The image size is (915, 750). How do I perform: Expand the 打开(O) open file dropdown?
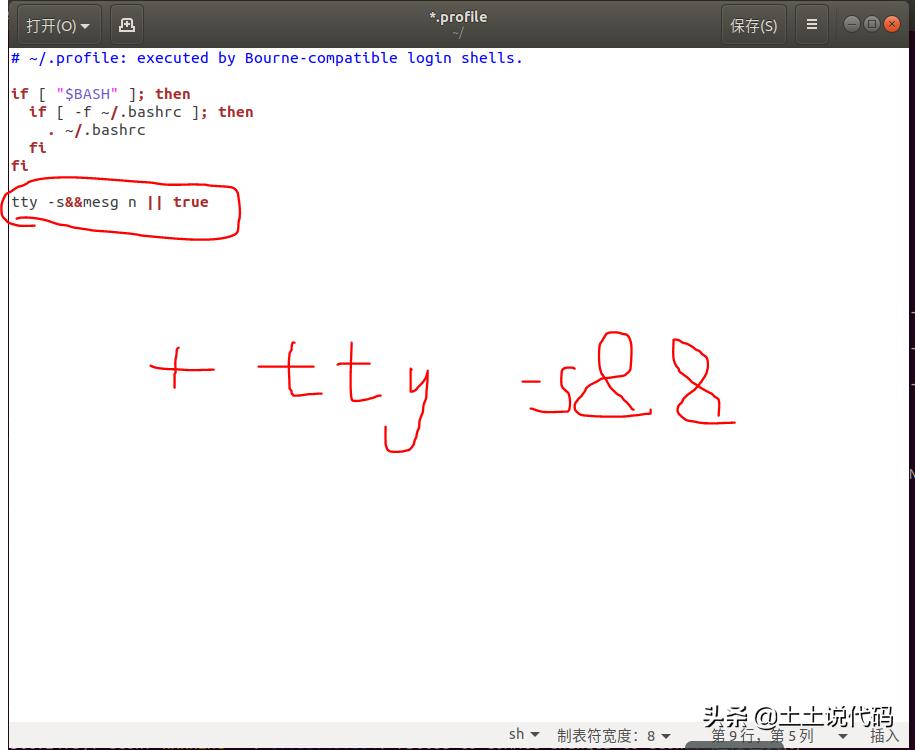point(58,25)
